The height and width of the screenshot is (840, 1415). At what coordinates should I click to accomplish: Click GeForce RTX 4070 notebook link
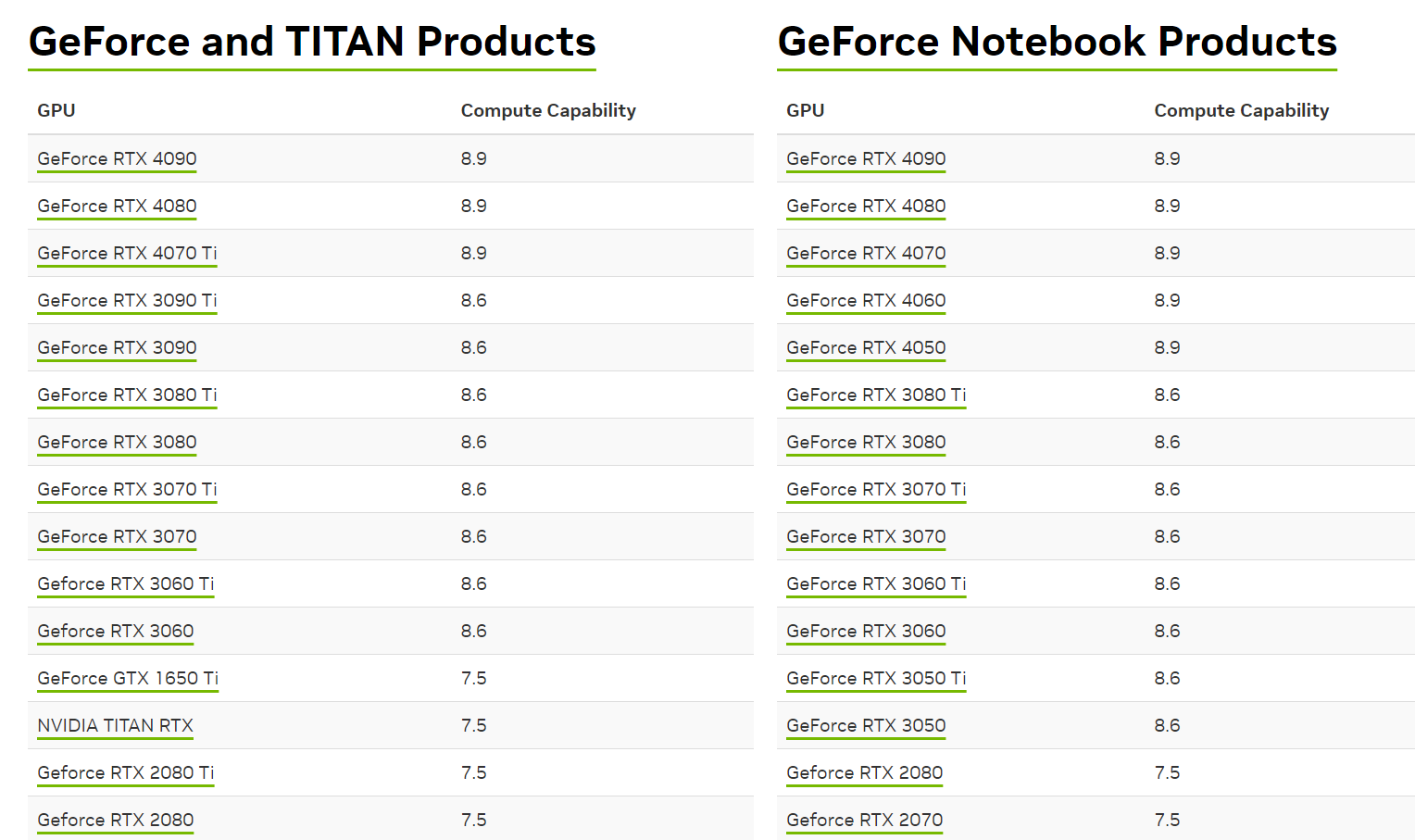tap(866, 253)
